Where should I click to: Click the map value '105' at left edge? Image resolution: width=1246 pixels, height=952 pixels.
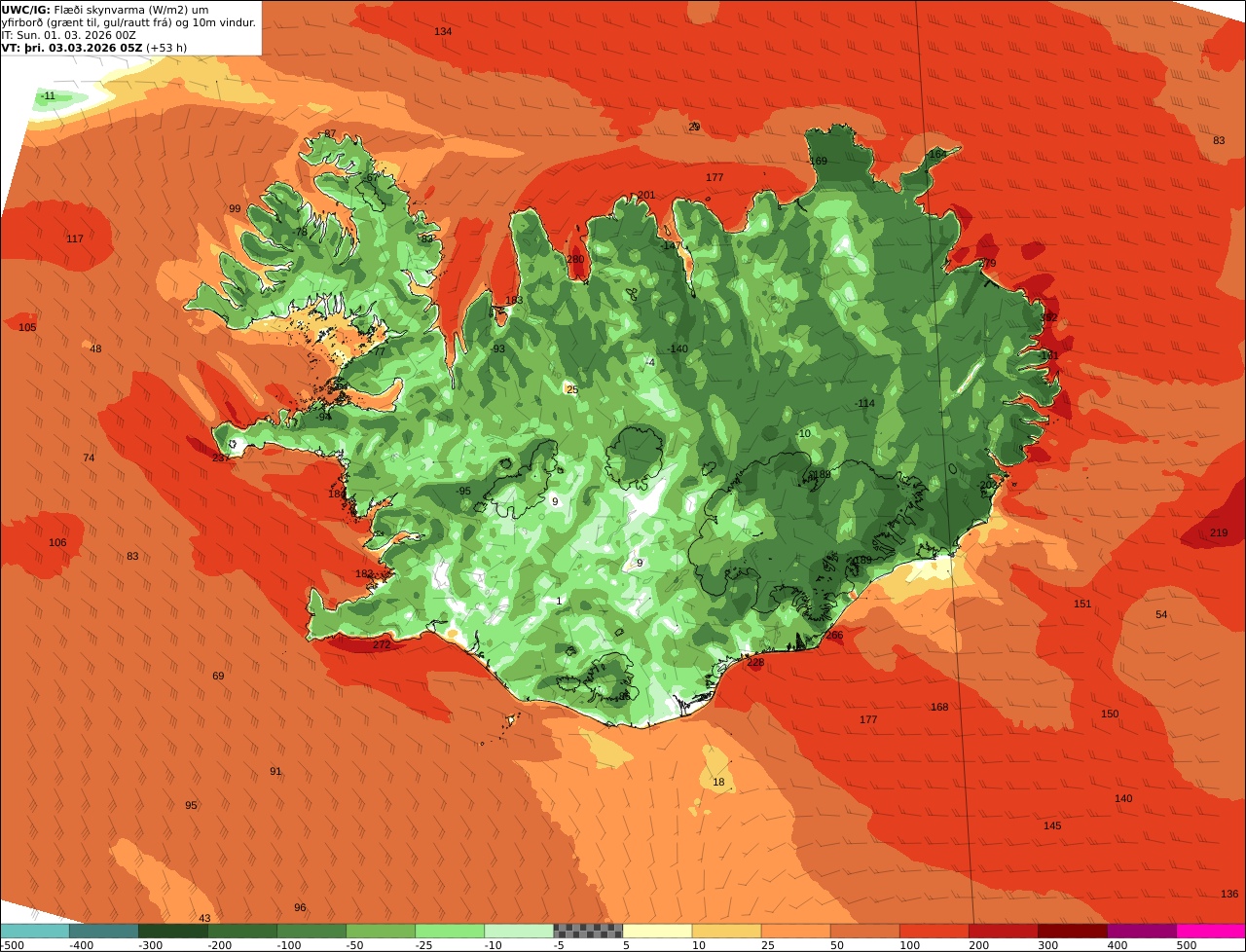(27, 327)
